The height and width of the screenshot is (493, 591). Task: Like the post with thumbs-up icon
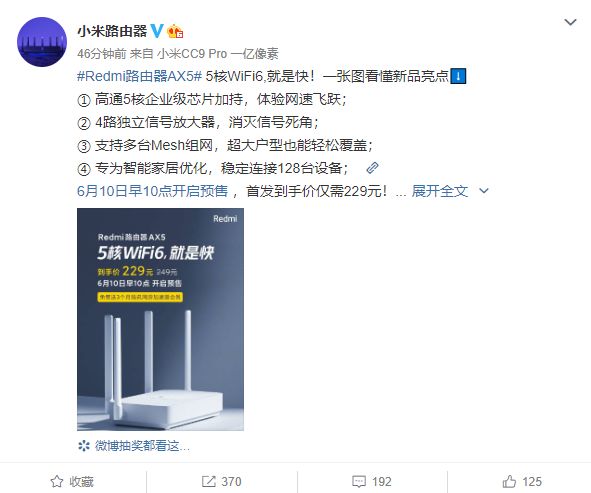click(x=509, y=481)
